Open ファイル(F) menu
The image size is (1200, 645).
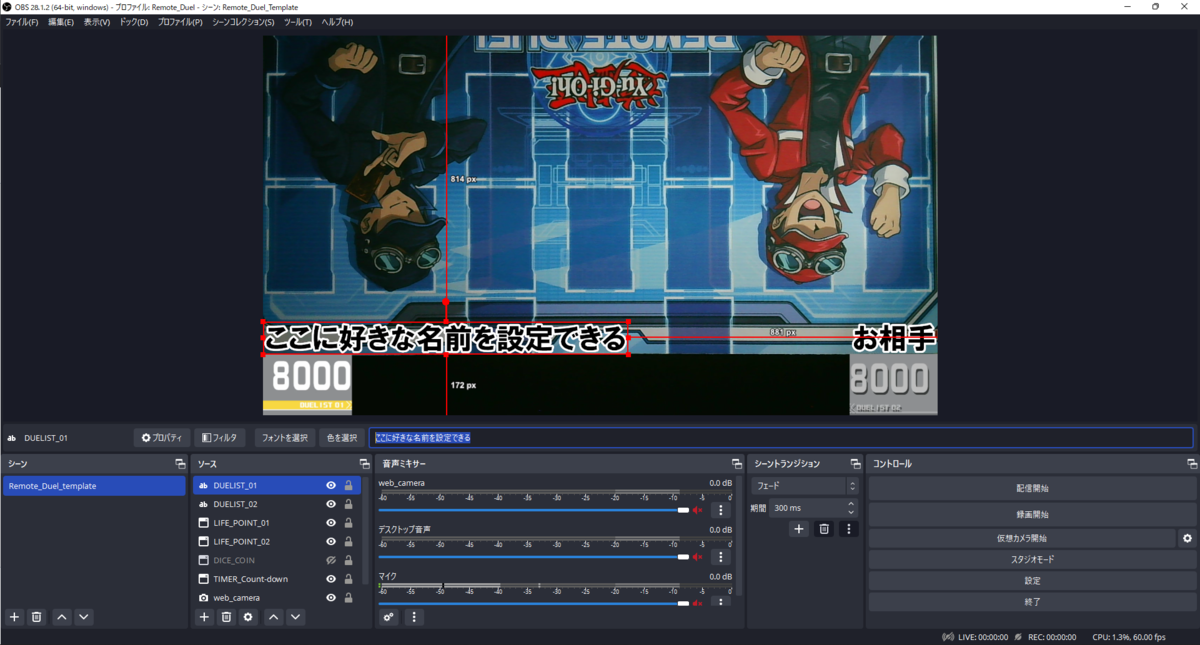[x=22, y=22]
